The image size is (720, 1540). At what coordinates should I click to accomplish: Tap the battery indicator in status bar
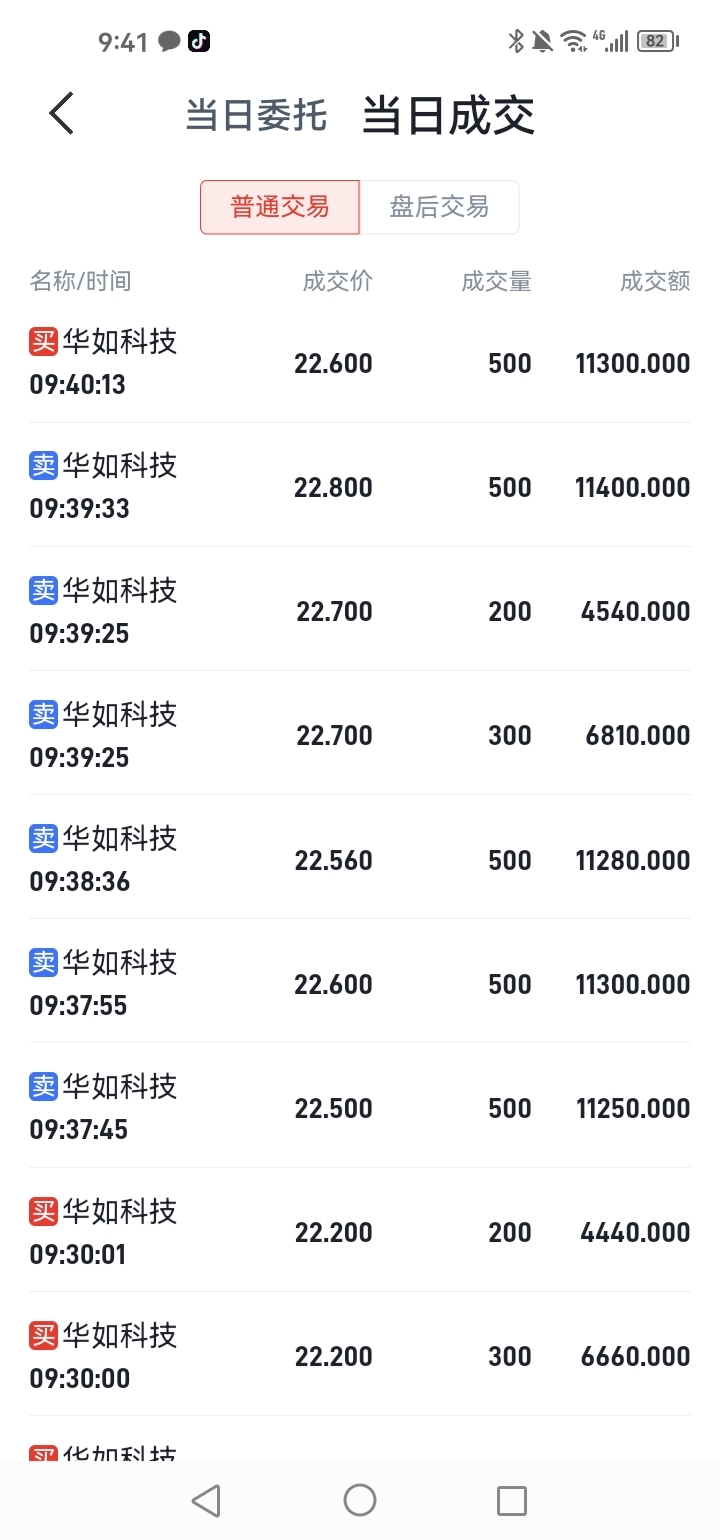[x=658, y=41]
